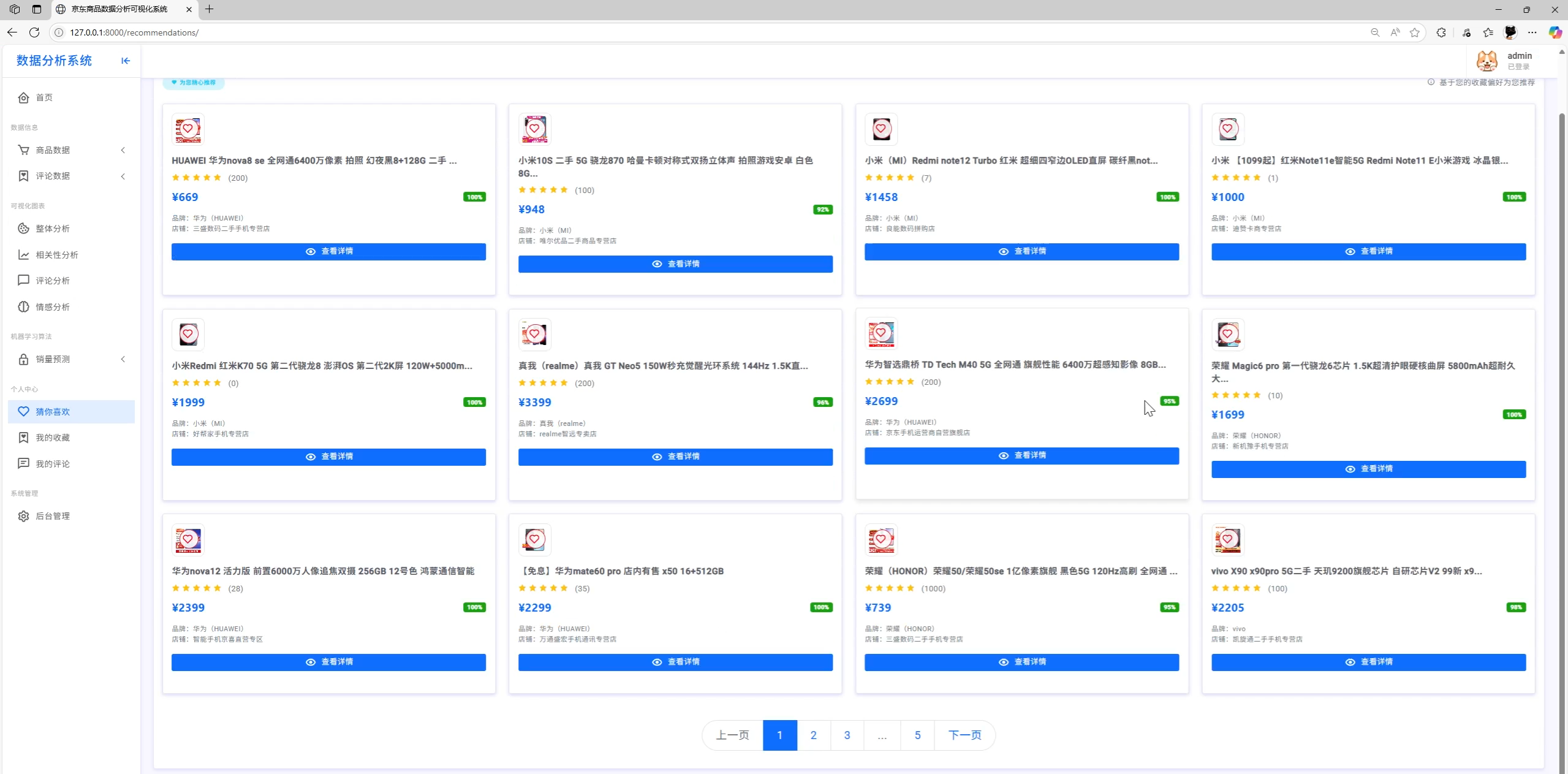
Task: View details of 小米10S ¥948
Action: pos(675,264)
